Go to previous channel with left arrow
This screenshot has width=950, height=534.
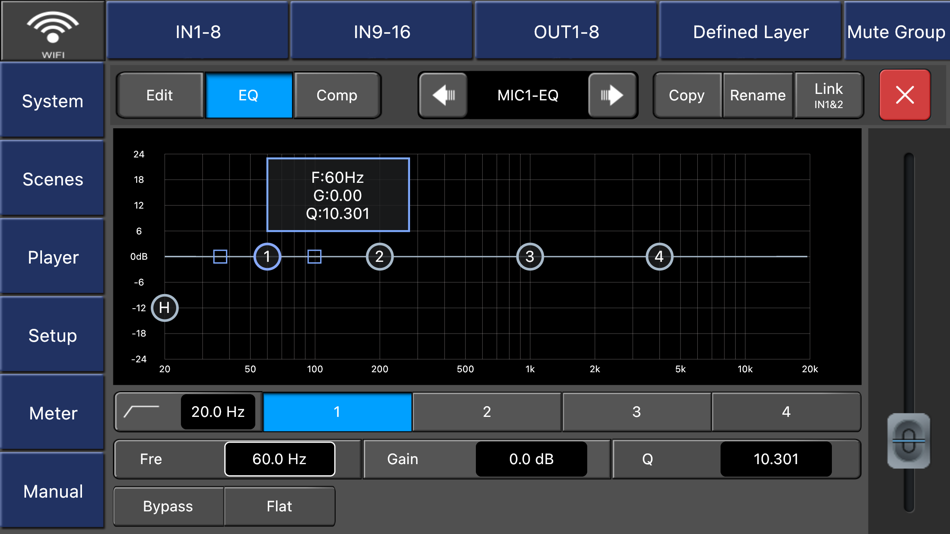[x=443, y=95]
